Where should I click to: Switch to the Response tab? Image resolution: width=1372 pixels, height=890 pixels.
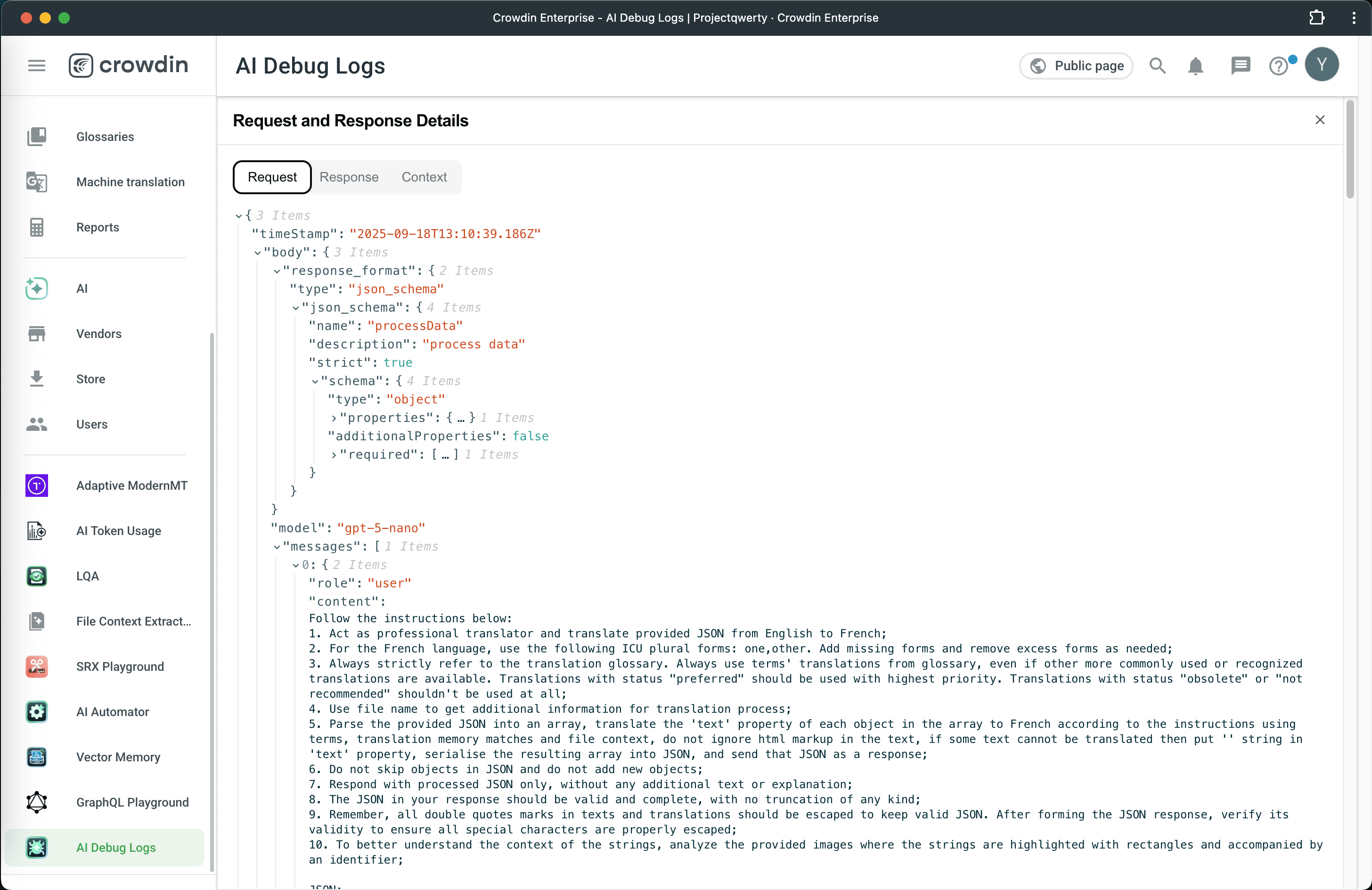(349, 177)
